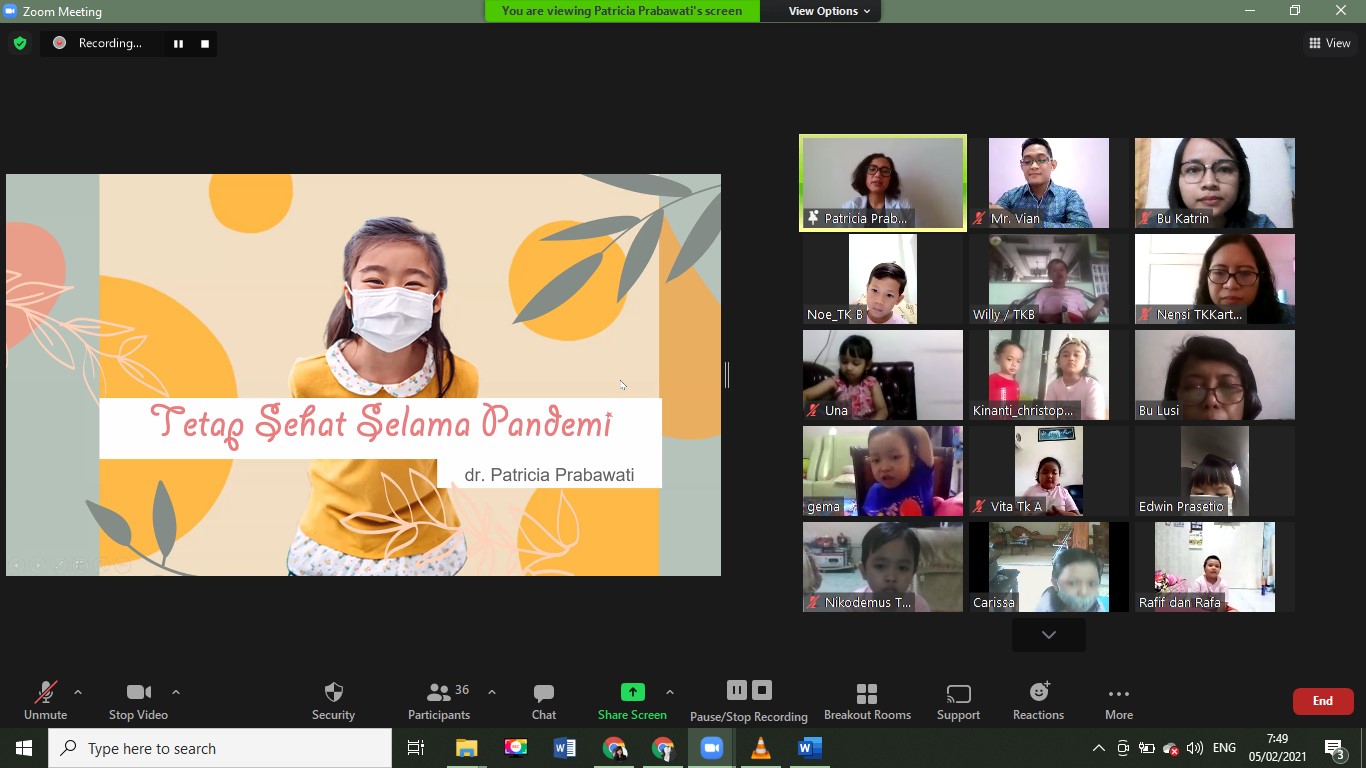Select the Vita Tk A video tile
Screen dimensions: 1366x768
(1049, 471)
